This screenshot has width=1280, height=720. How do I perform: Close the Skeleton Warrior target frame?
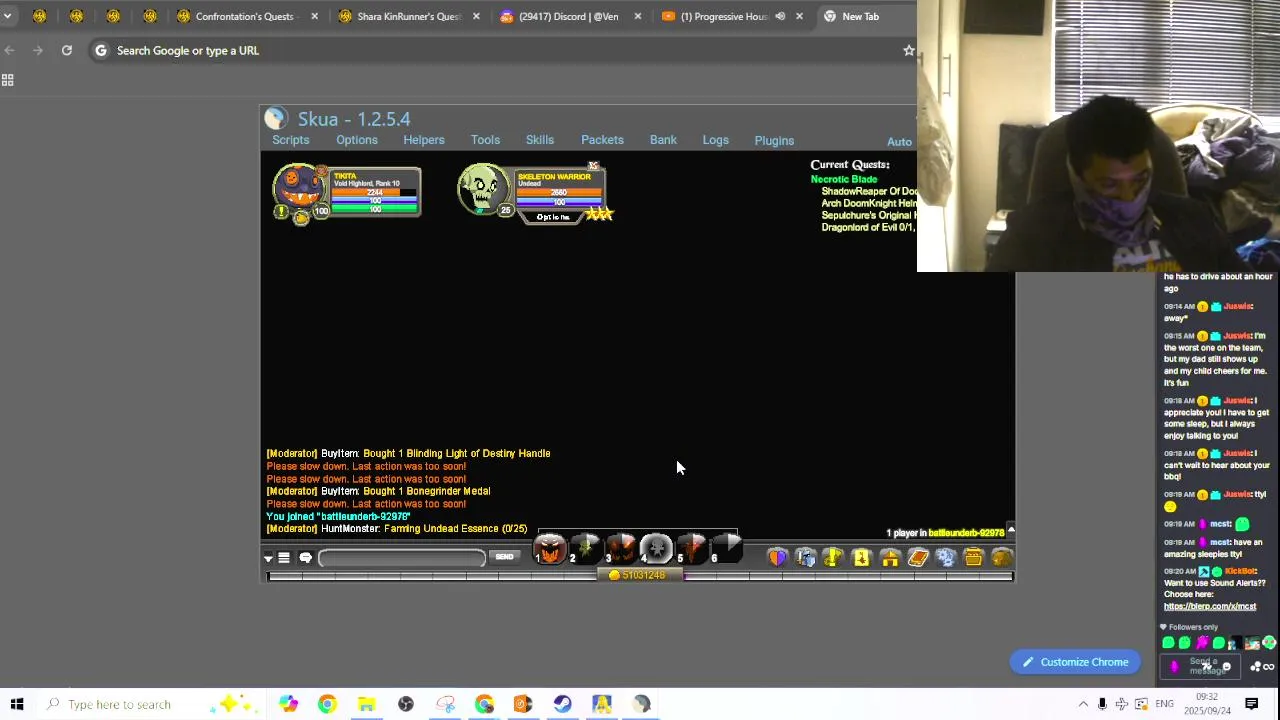593,167
